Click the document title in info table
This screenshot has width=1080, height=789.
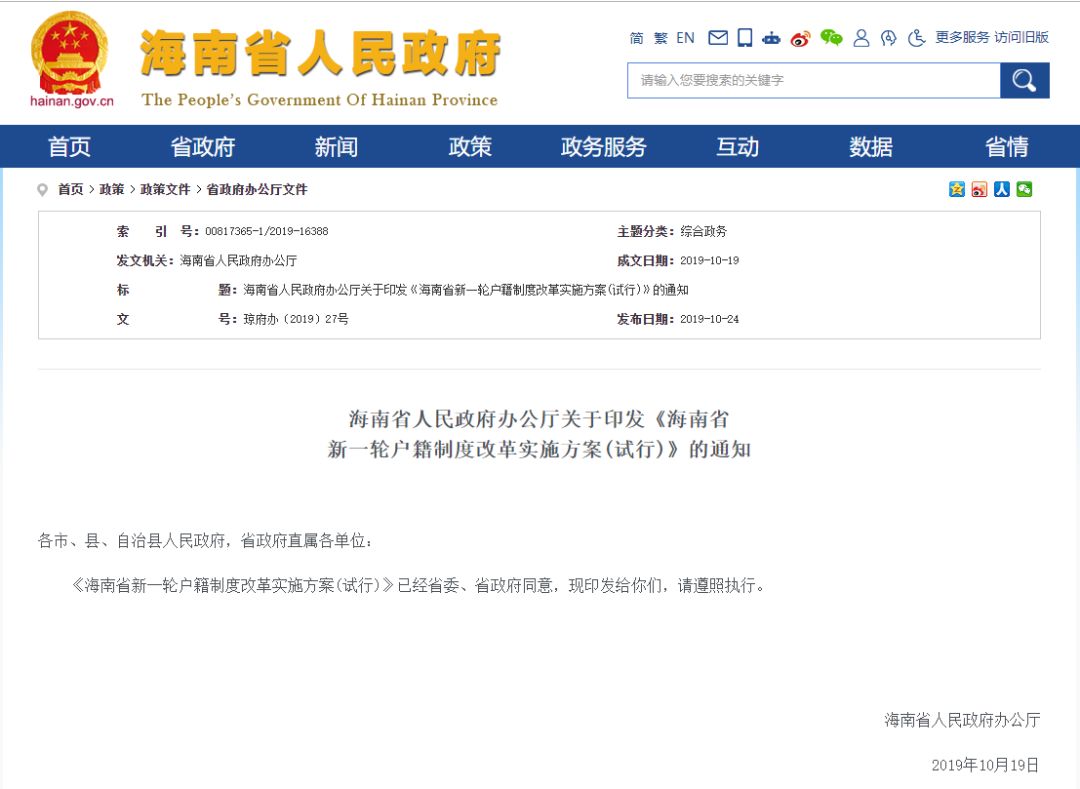(466, 290)
